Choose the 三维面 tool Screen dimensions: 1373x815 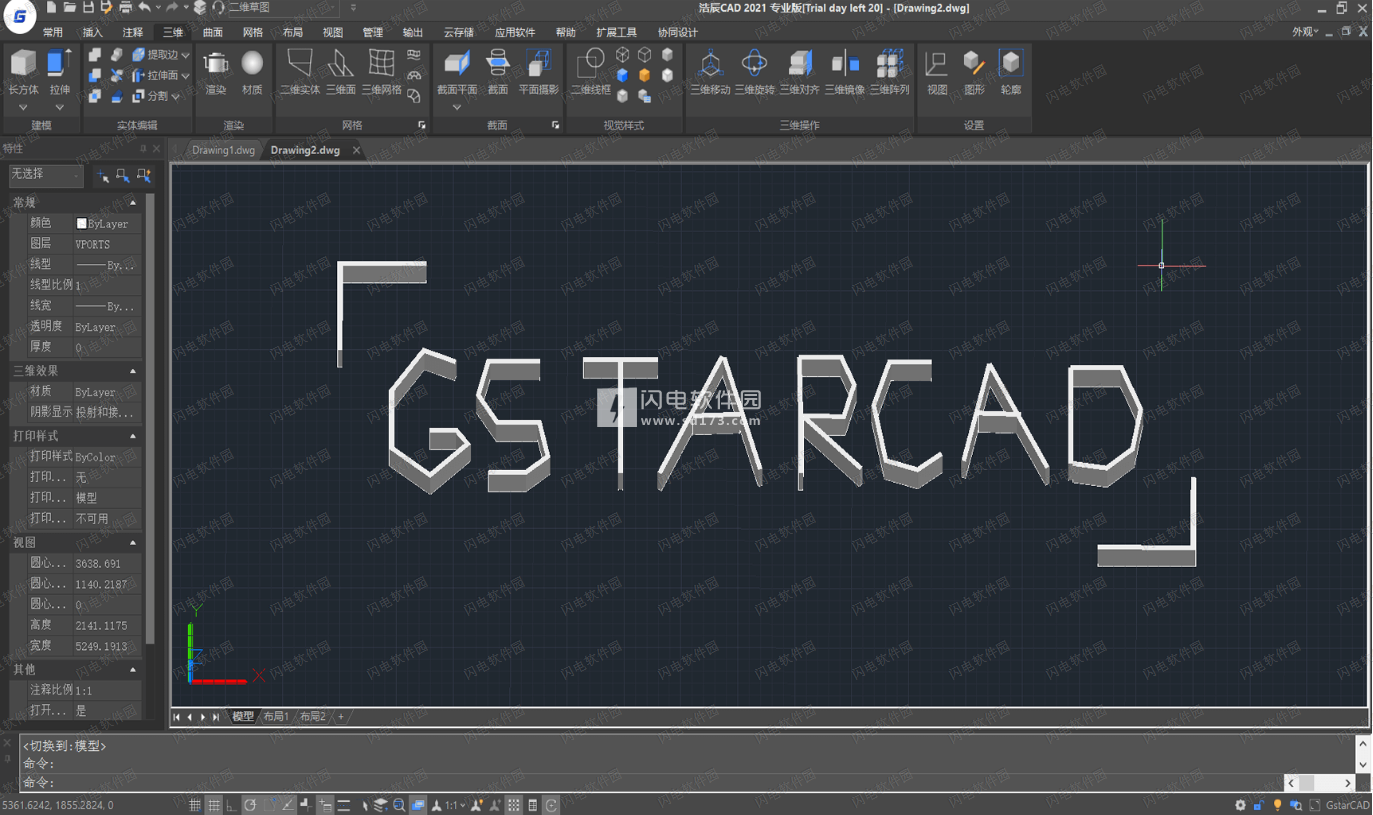341,71
